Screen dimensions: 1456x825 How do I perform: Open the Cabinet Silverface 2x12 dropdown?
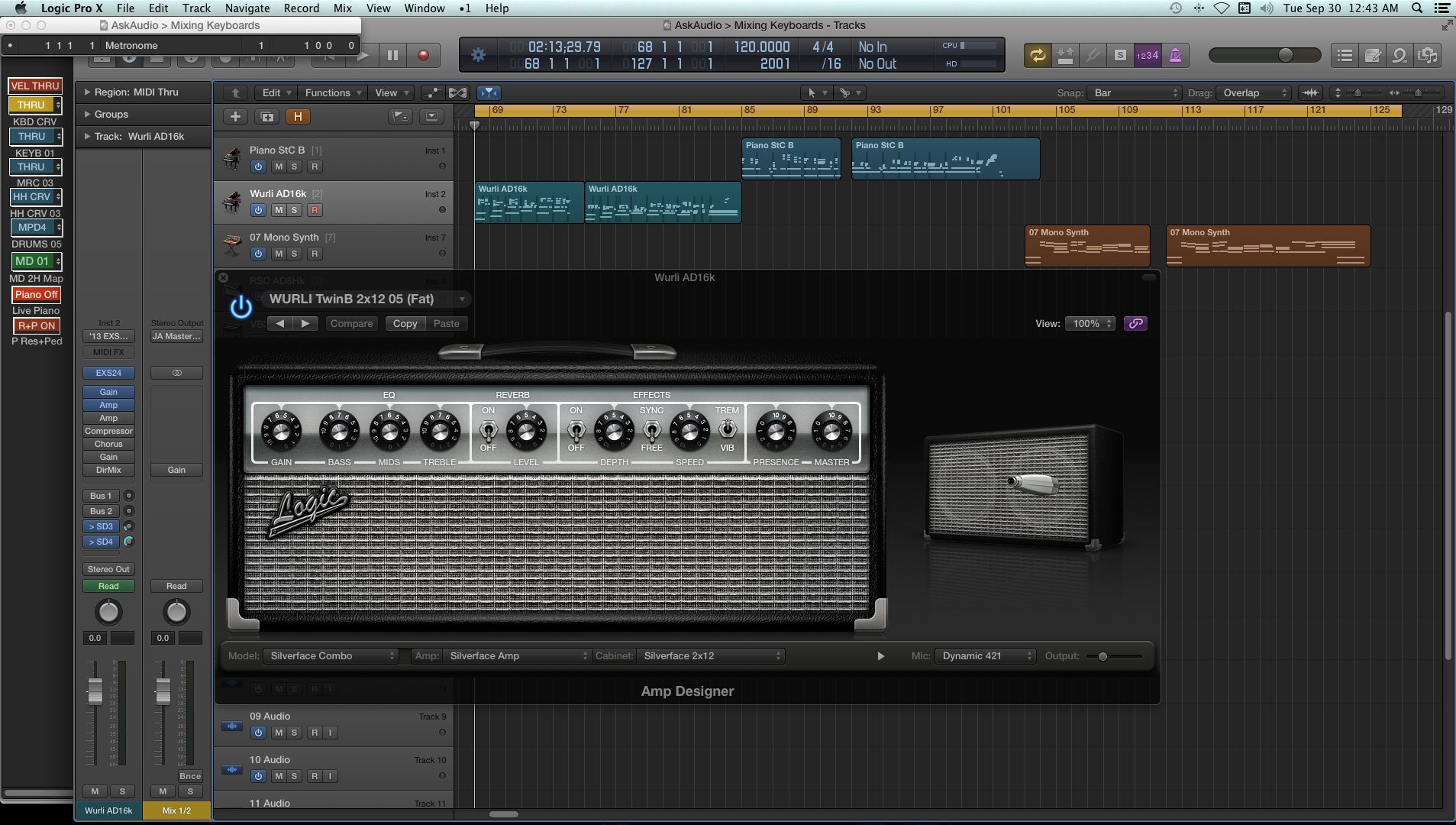(x=711, y=655)
